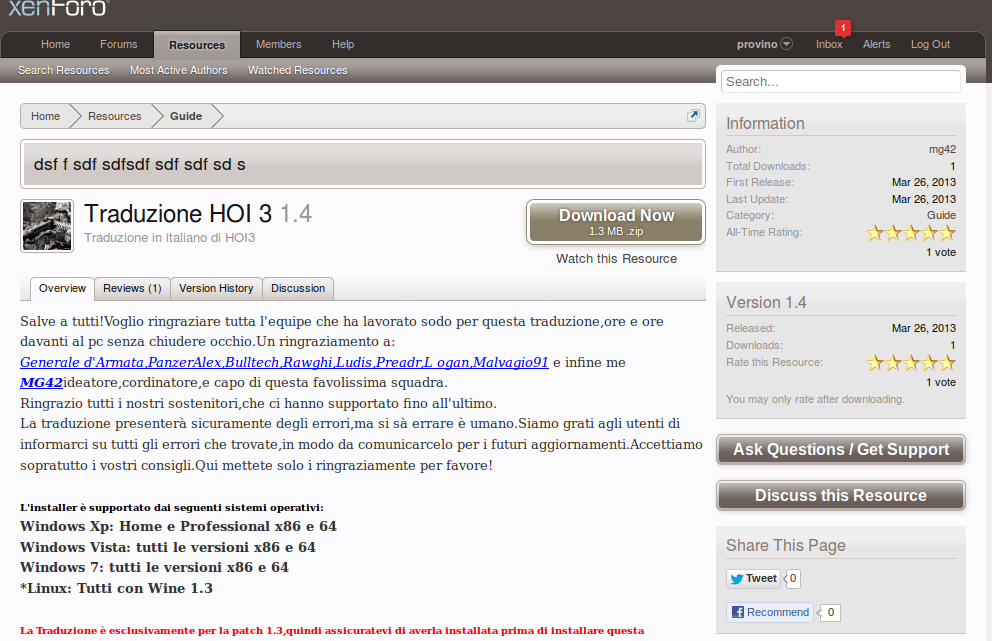Click the 'Windows Vista: tutti le versioni' line
The height and width of the screenshot is (641, 992).
pyautogui.click(x=168, y=547)
